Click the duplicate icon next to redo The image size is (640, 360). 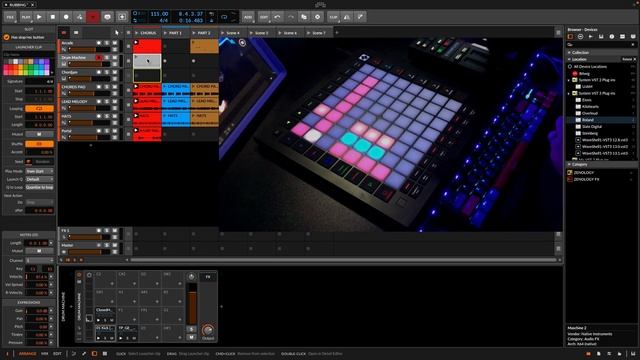[x=304, y=17]
